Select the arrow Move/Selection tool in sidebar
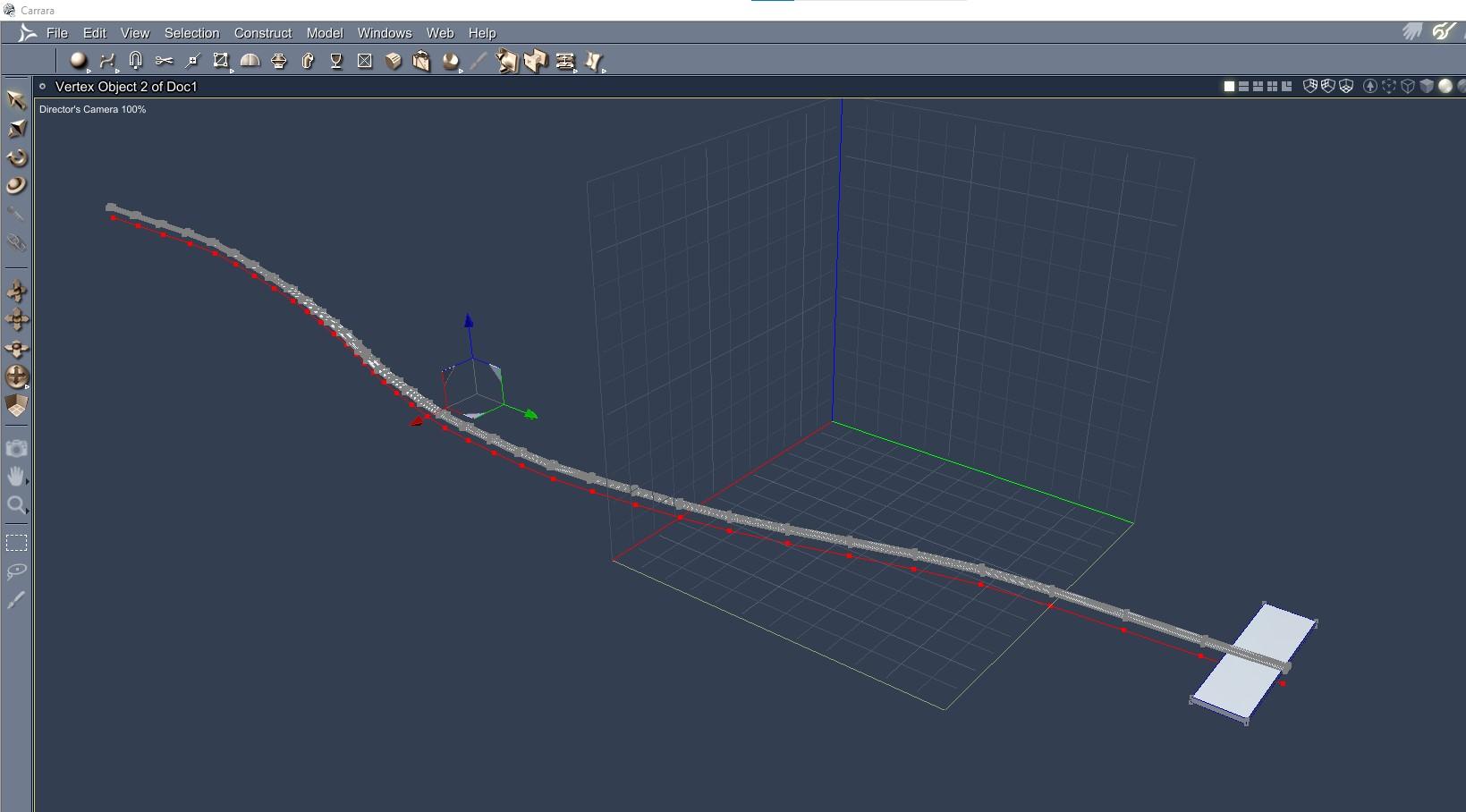Viewport: 1466px width, 812px height. 16,99
